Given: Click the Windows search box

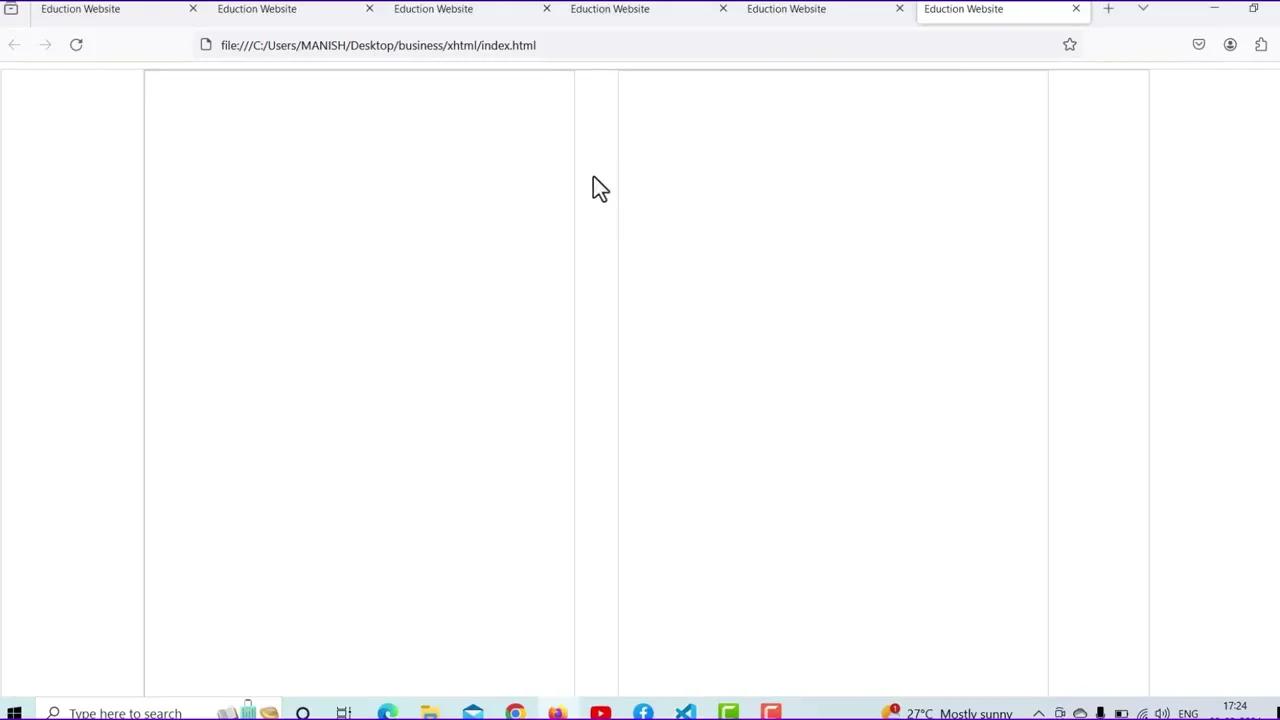Looking at the screenshot, I should (x=125, y=712).
